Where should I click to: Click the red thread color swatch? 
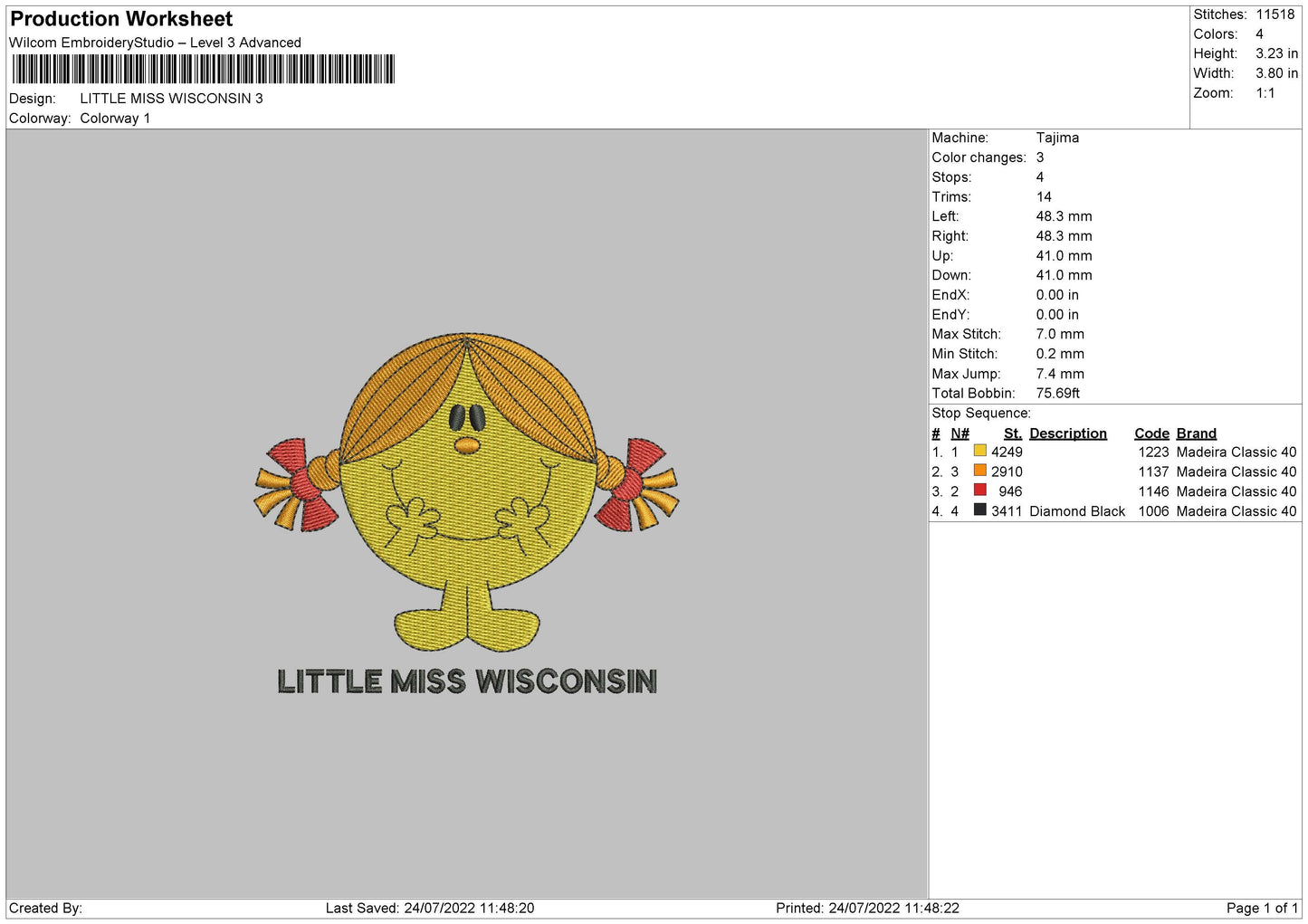pyautogui.click(x=979, y=491)
